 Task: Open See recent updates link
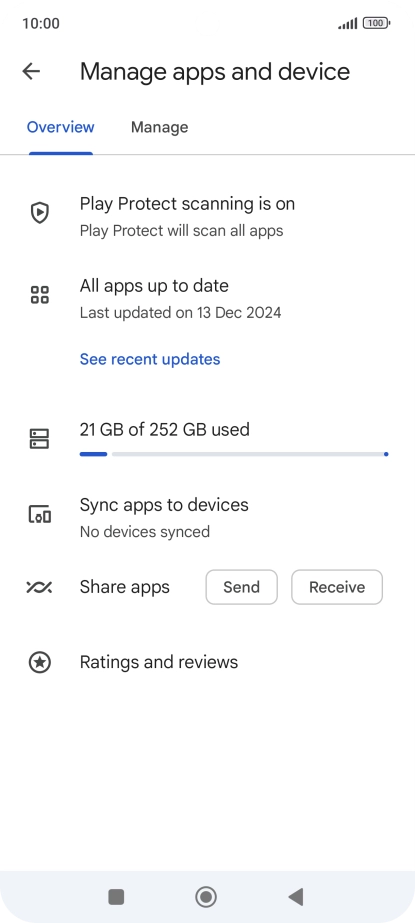click(x=150, y=359)
